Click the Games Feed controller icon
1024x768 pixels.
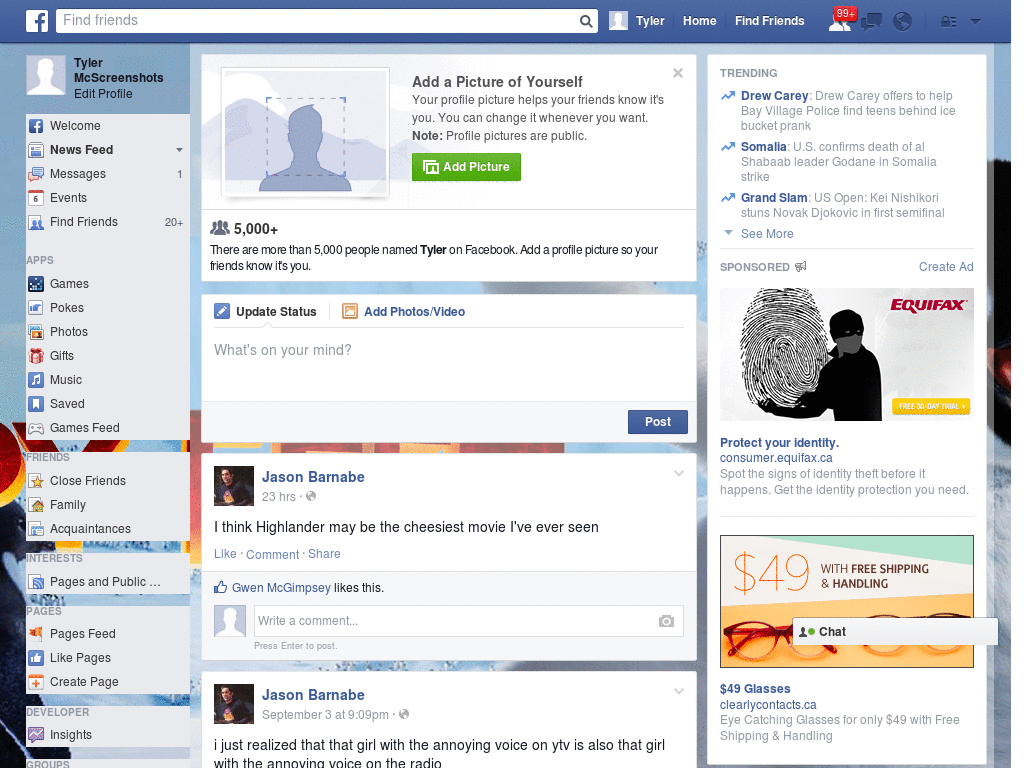point(36,428)
